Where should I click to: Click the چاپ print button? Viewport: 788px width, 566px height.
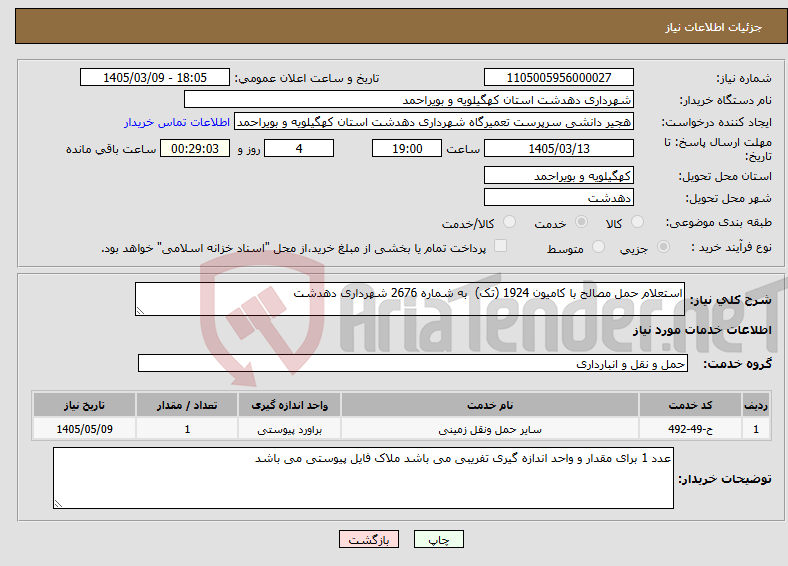pos(439,539)
